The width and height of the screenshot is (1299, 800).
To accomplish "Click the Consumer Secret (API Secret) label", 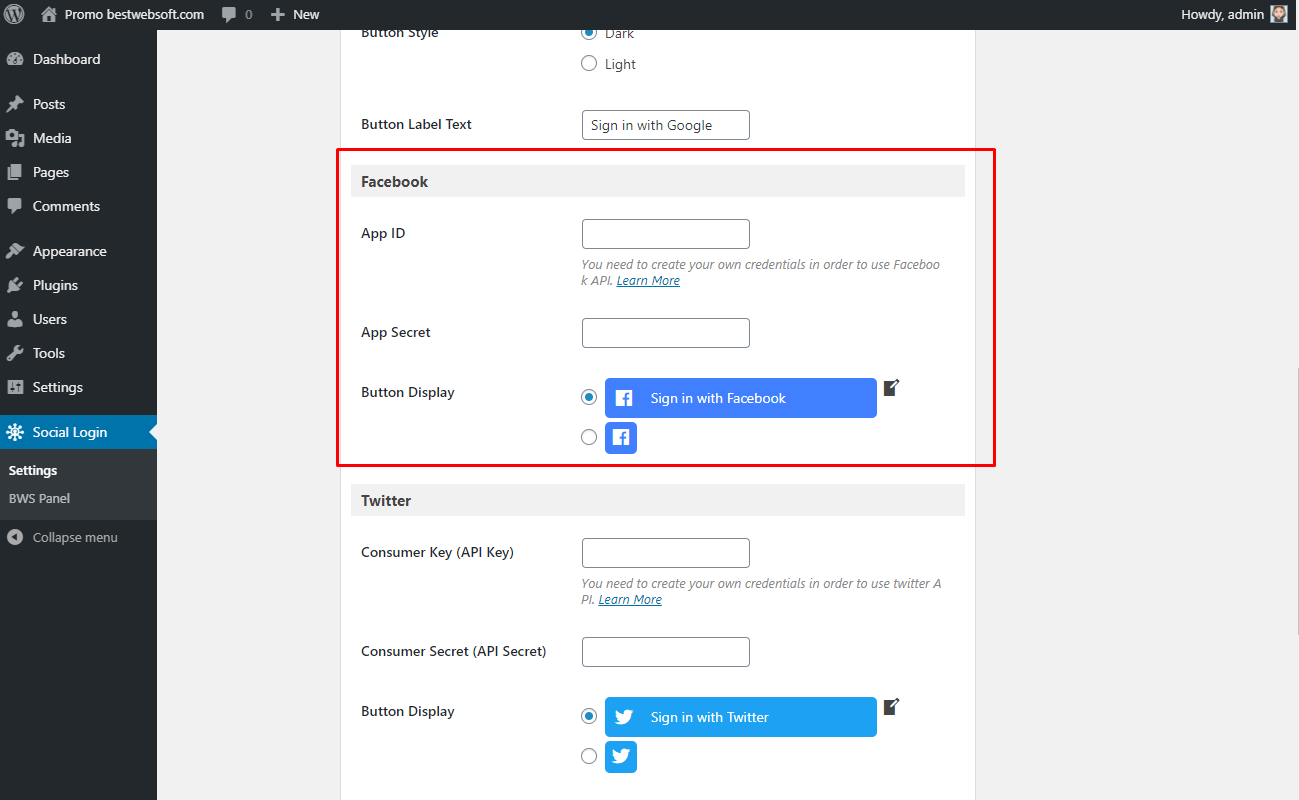I will point(454,651).
